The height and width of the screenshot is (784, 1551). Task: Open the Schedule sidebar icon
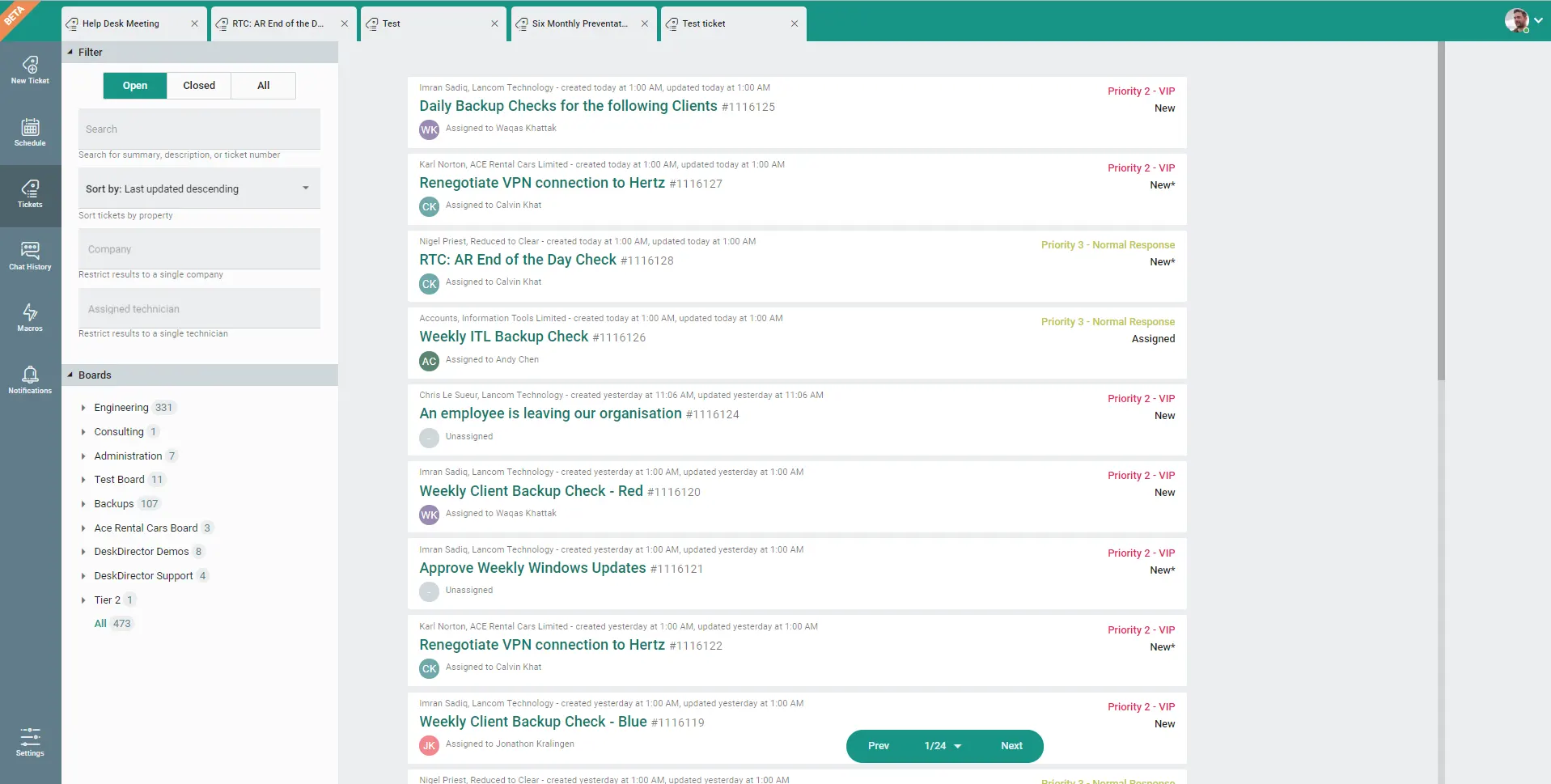point(30,133)
